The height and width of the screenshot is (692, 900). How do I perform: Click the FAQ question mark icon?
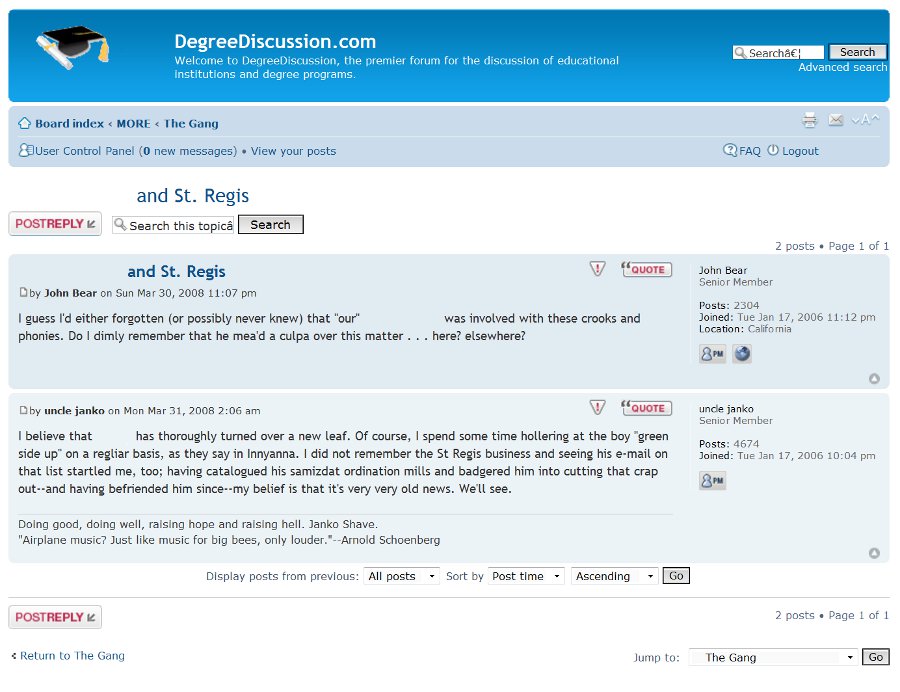730,150
